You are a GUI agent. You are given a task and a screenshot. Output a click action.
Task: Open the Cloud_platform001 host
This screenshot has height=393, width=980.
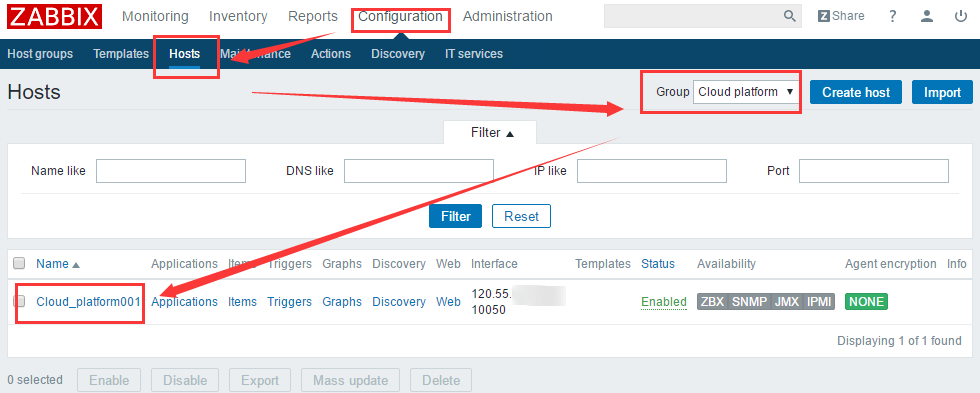click(x=88, y=302)
